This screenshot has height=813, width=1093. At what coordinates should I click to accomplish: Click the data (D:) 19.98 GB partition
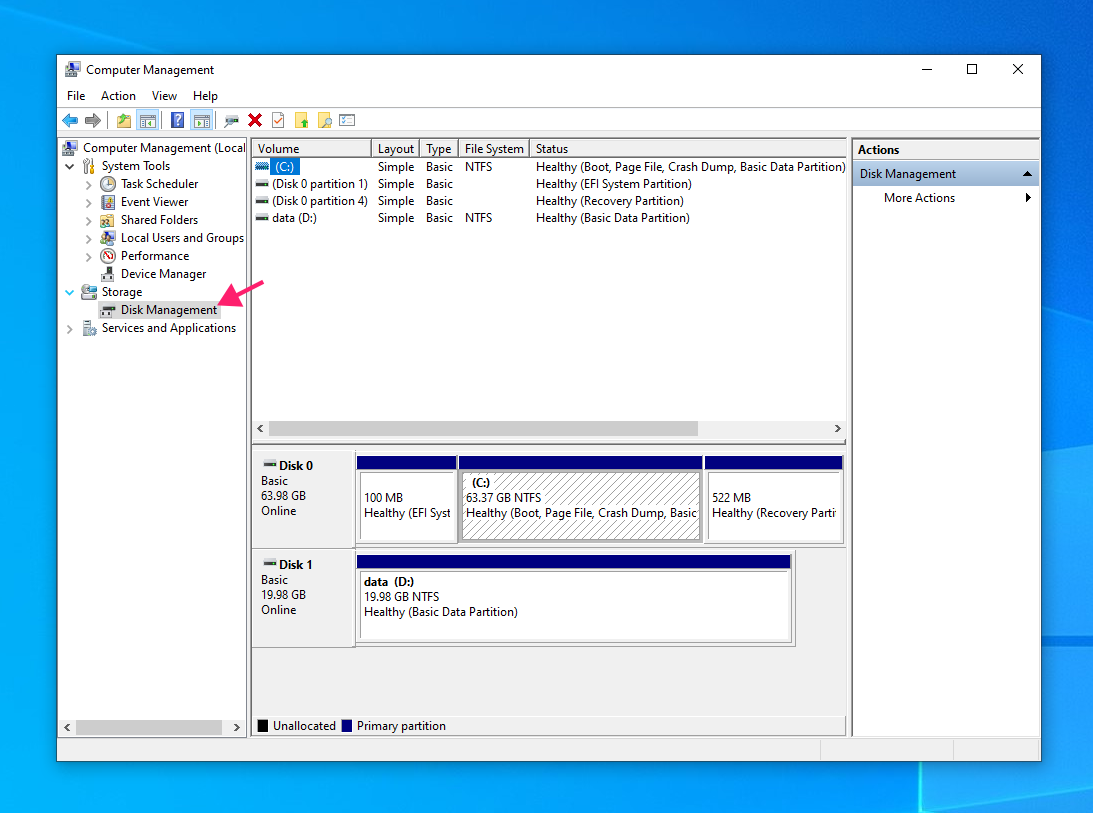[574, 598]
